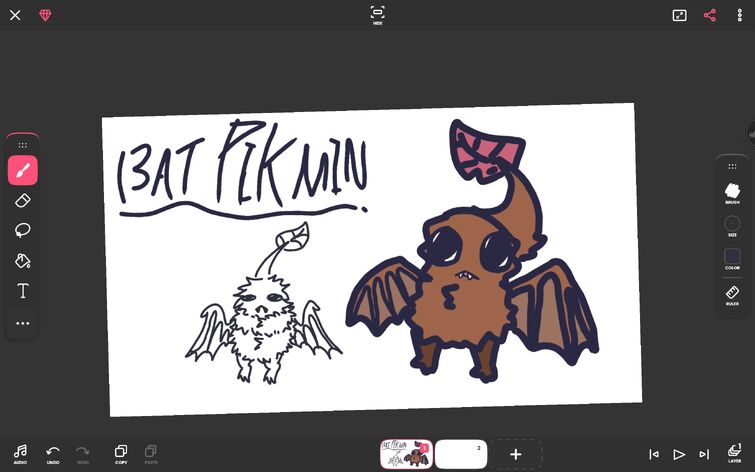755x472 pixels.
Task: Paste the copied frame
Action: (x=151, y=454)
